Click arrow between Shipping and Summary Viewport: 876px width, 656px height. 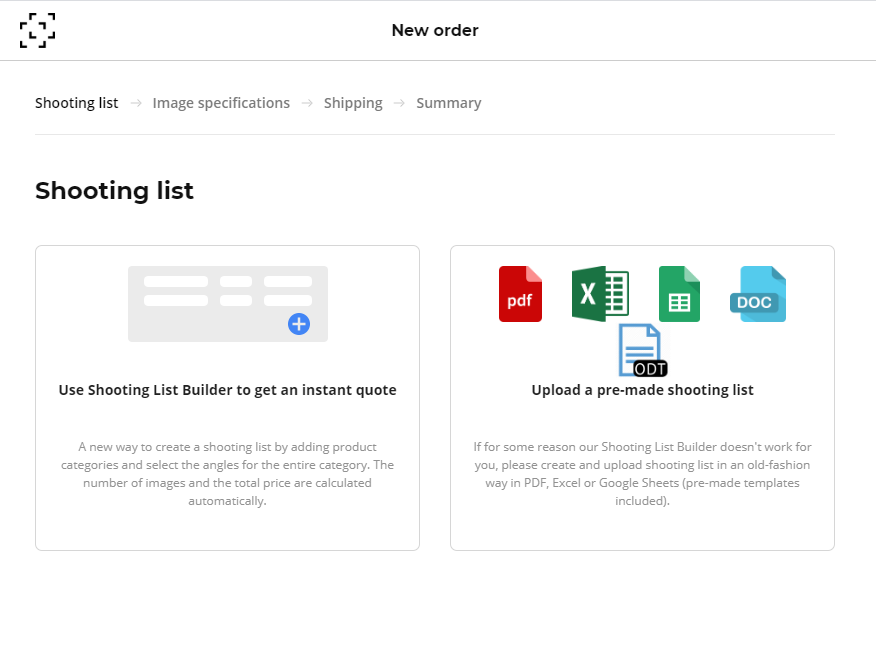(x=400, y=103)
